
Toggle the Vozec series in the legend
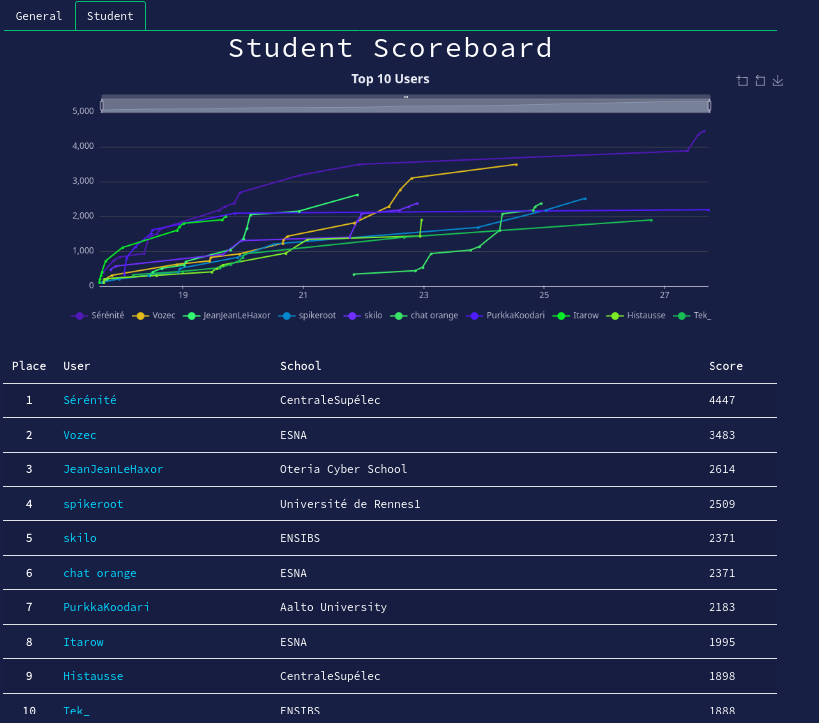154,316
